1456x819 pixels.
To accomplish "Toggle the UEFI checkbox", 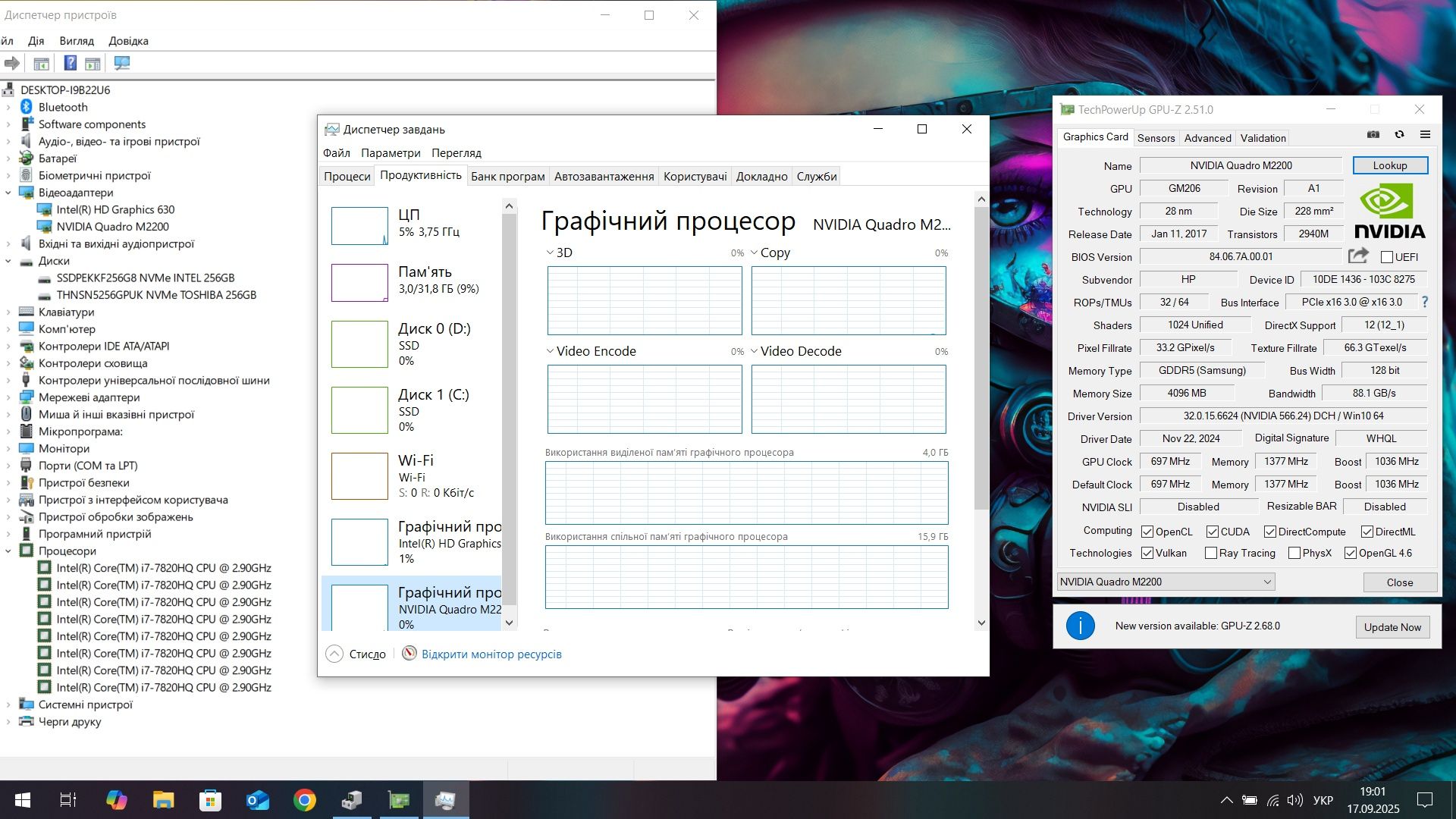I will 1387,257.
